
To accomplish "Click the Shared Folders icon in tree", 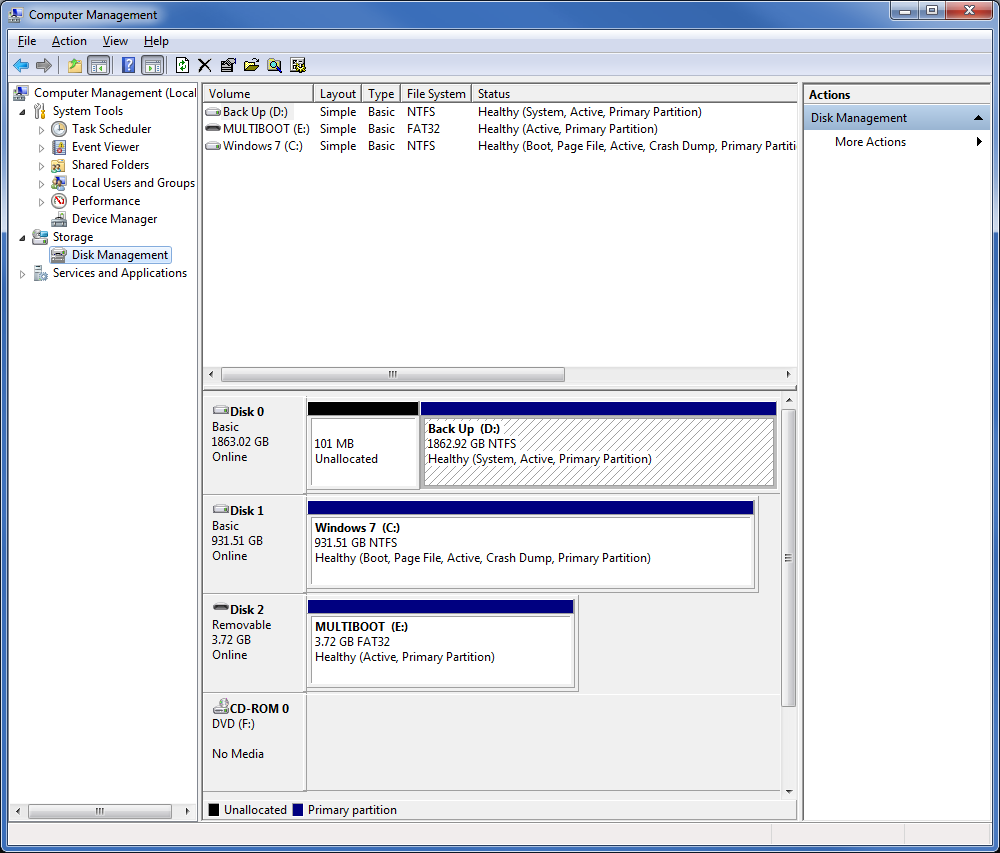I will click(x=59, y=165).
